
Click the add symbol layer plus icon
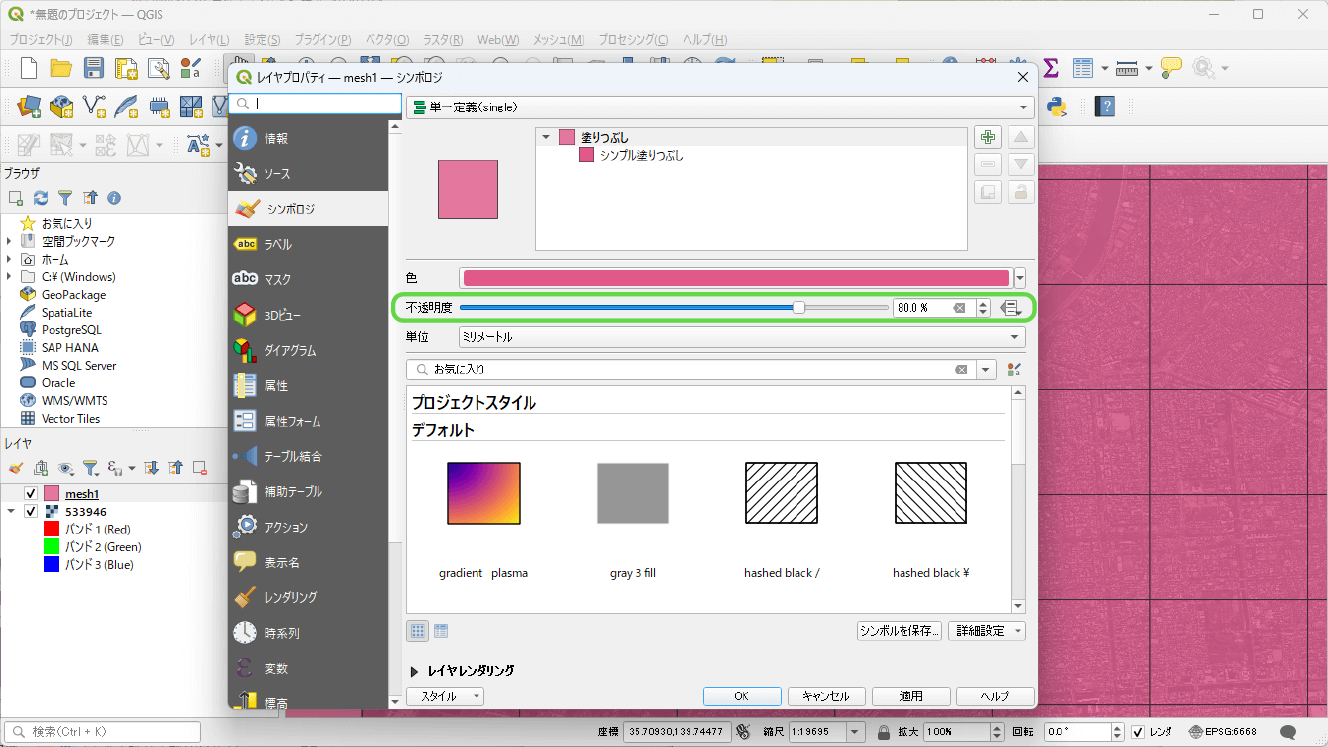988,138
